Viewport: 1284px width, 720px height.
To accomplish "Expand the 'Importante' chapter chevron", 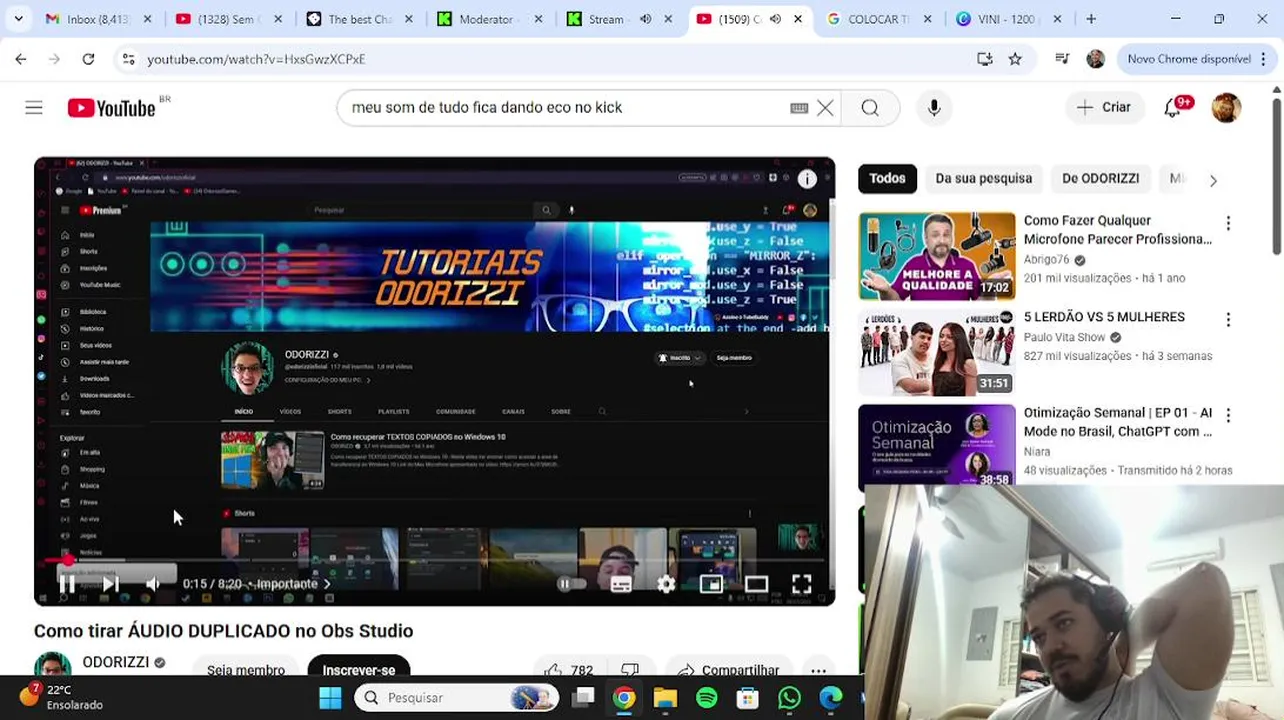I will click(x=327, y=584).
